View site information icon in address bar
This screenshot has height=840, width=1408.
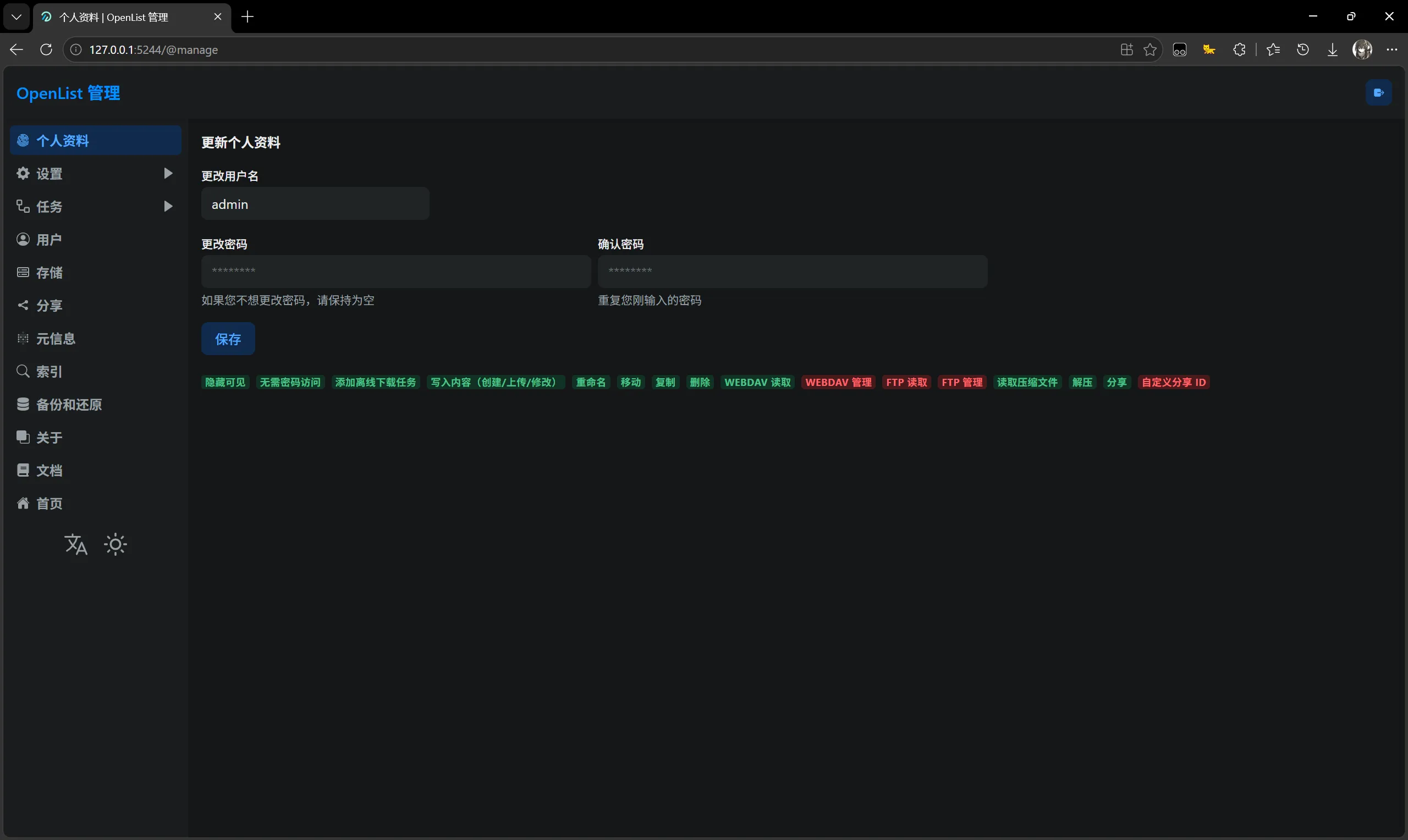76,50
